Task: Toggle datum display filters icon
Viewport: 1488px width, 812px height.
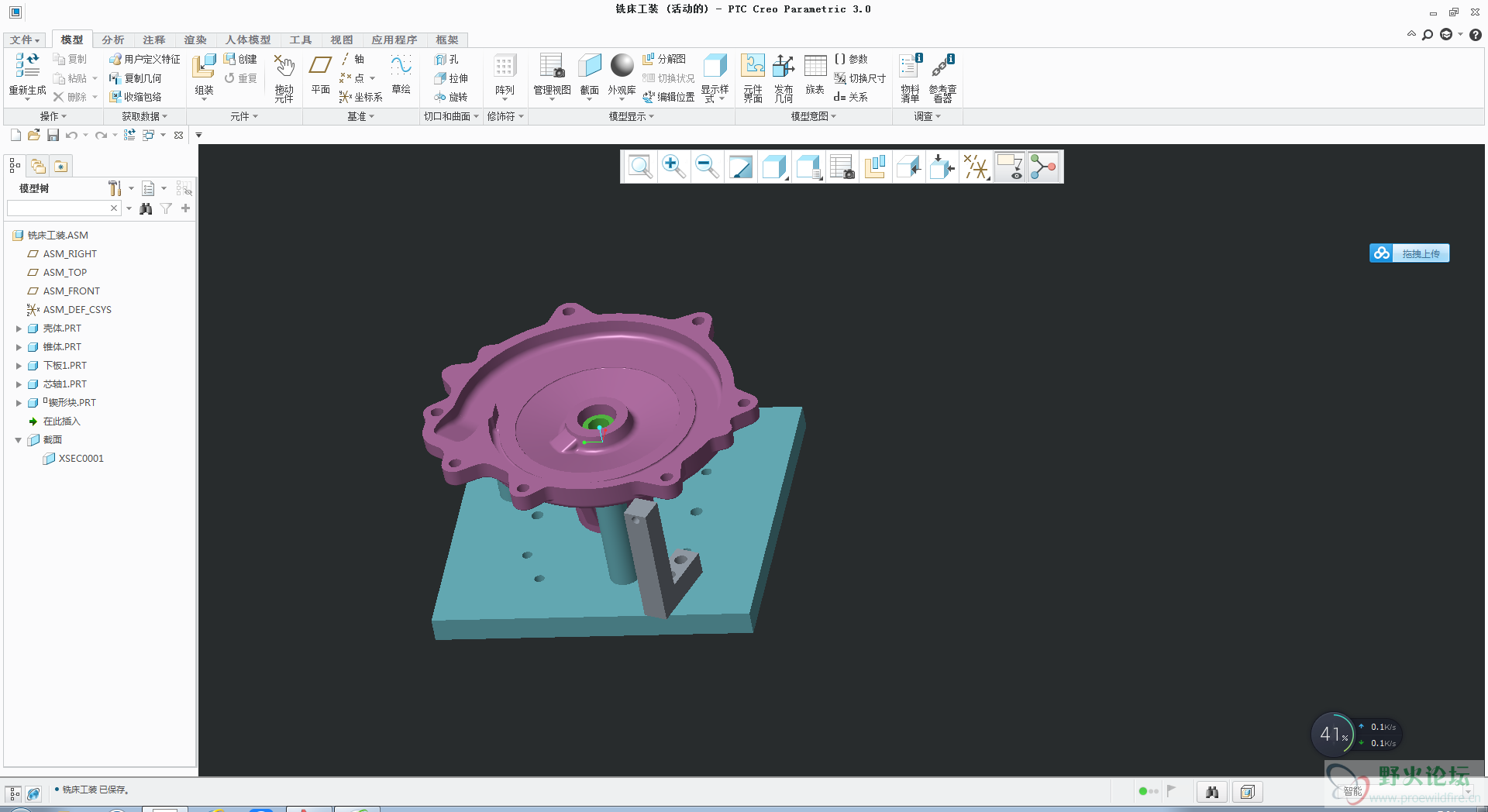Action: click(976, 167)
